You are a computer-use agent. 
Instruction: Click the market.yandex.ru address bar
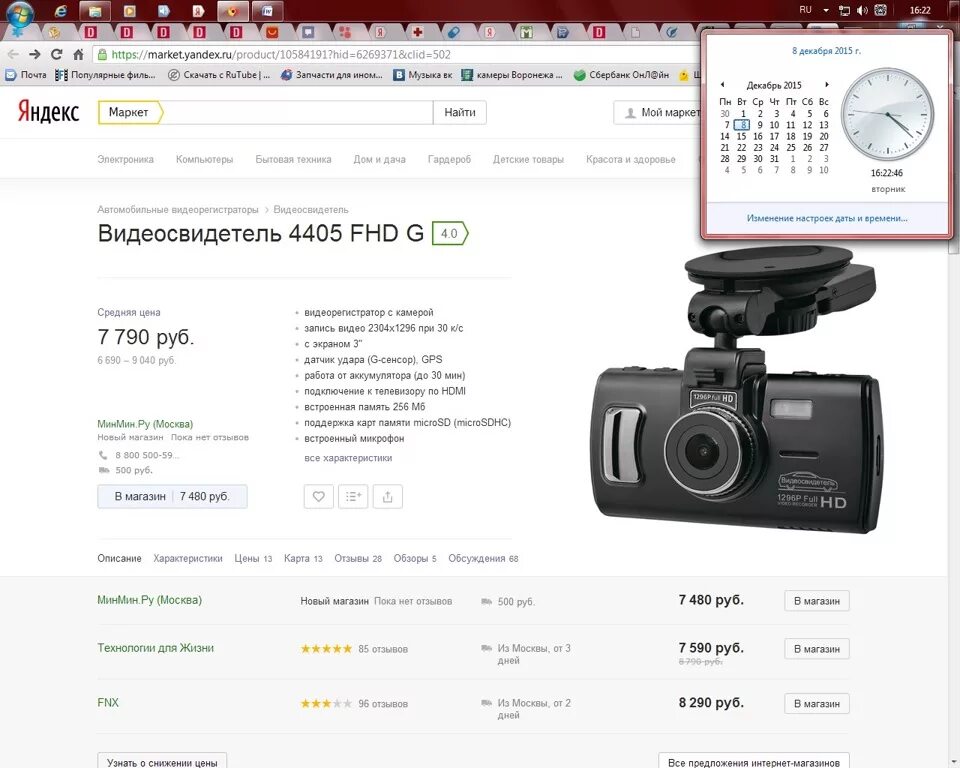pos(398,55)
